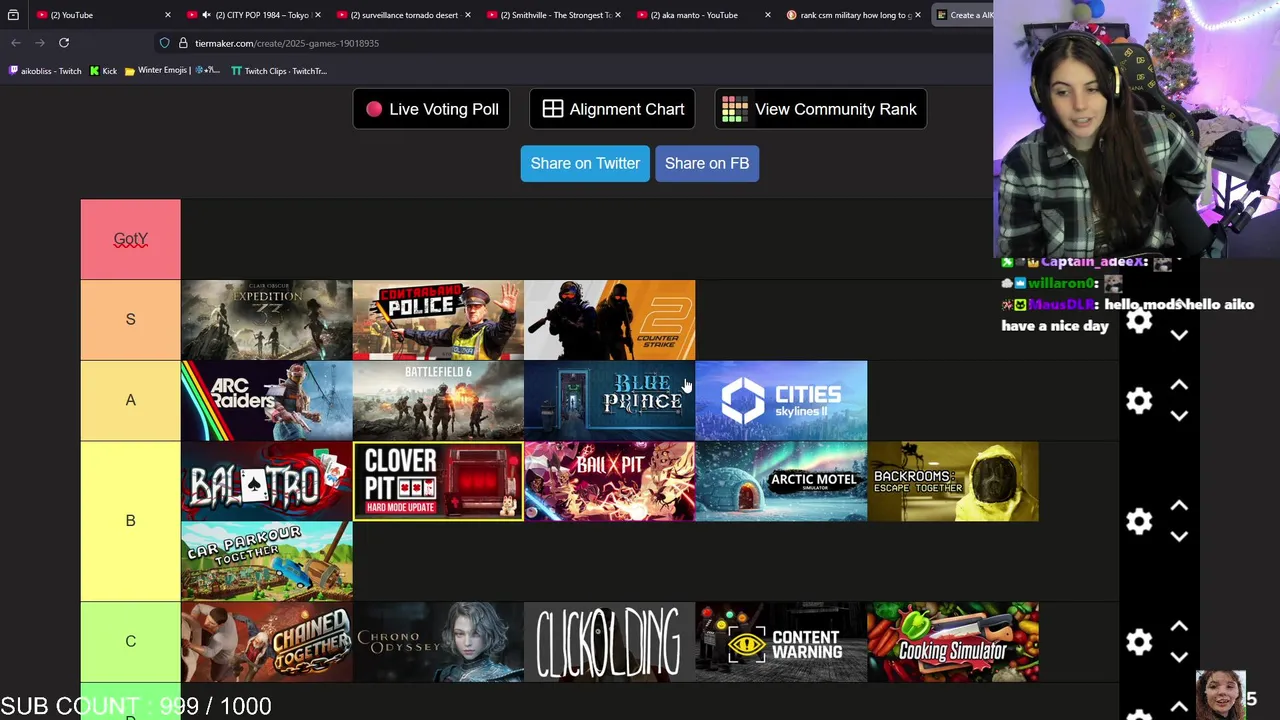The image size is (1280, 720).
Task: Click the yellow A tier label
Action: [x=131, y=400]
